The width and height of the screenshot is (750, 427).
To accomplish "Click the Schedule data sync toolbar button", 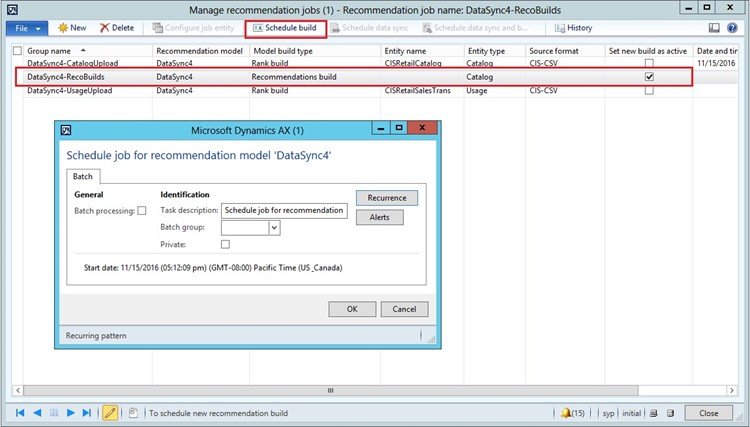I will (370, 28).
